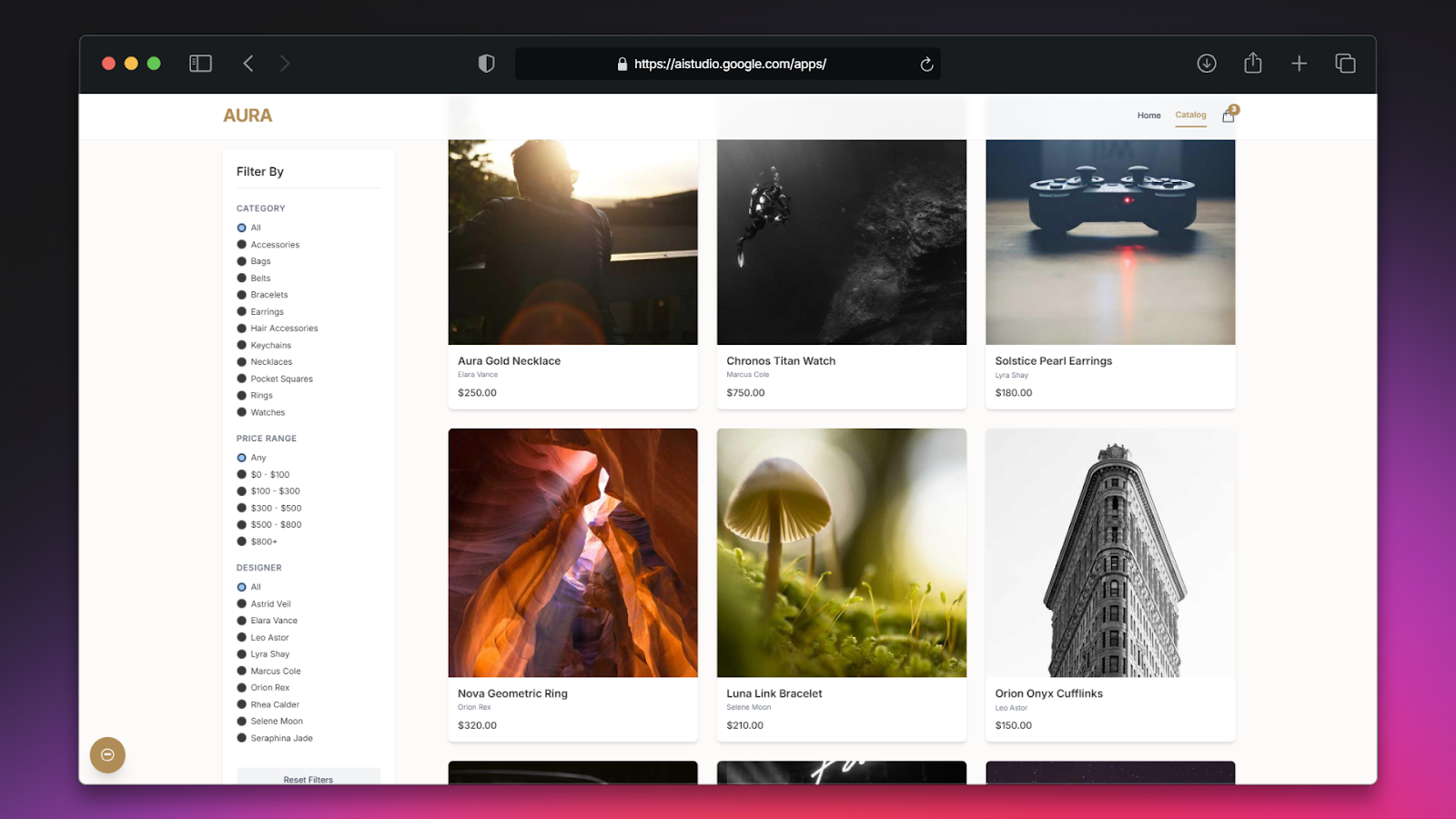Screen dimensions: 1456x819
Task: Choose designer Elara Vance filter
Action: 242,621
